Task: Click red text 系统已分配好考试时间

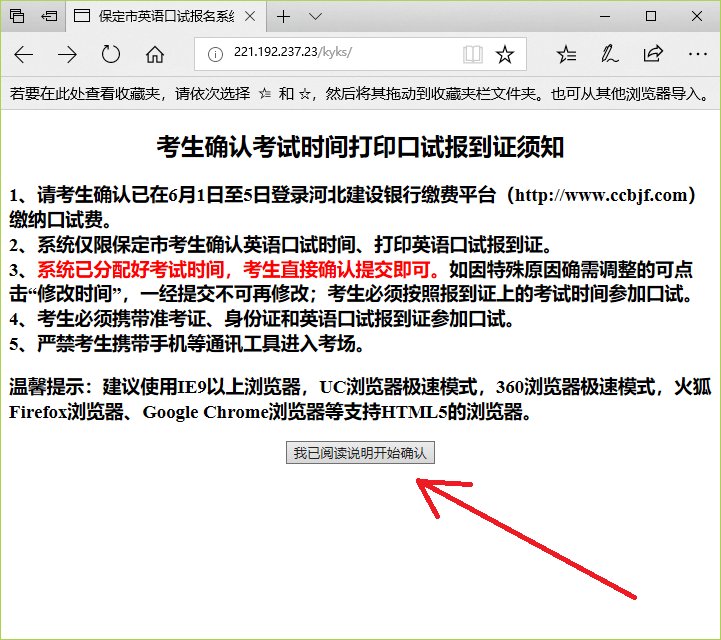Action: click(130, 269)
